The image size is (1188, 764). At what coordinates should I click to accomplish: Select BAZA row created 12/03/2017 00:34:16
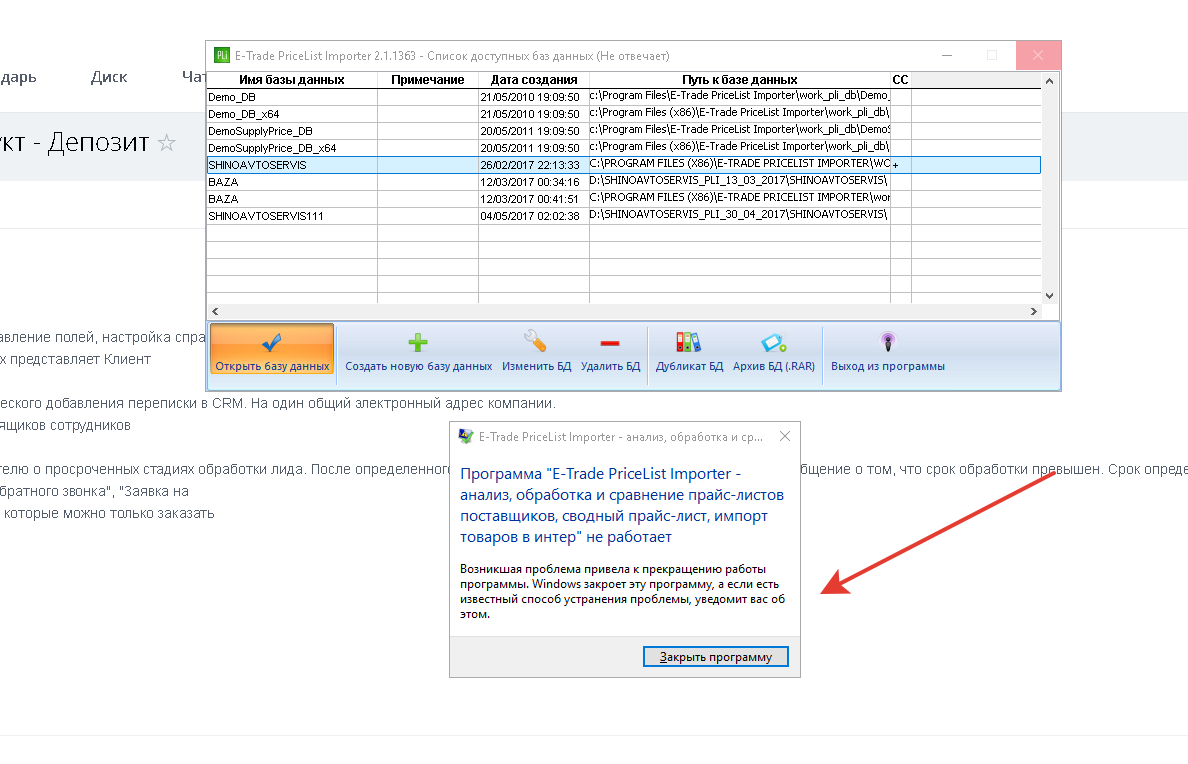point(624,182)
